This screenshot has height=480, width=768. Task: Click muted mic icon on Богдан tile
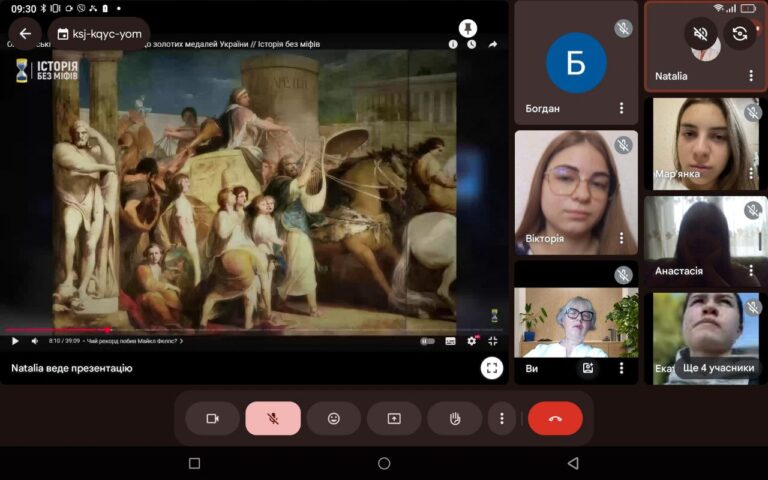[623, 28]
